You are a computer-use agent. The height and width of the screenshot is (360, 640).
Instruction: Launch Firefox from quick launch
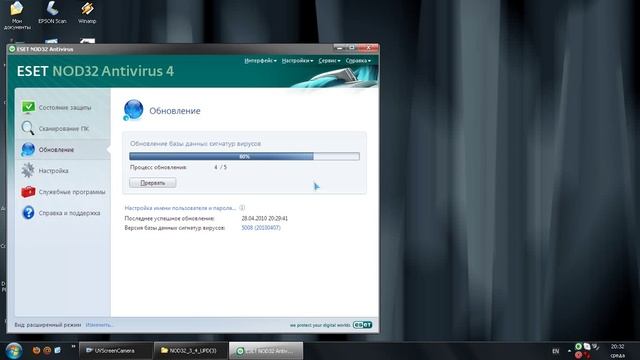click(x=36, y=350)
